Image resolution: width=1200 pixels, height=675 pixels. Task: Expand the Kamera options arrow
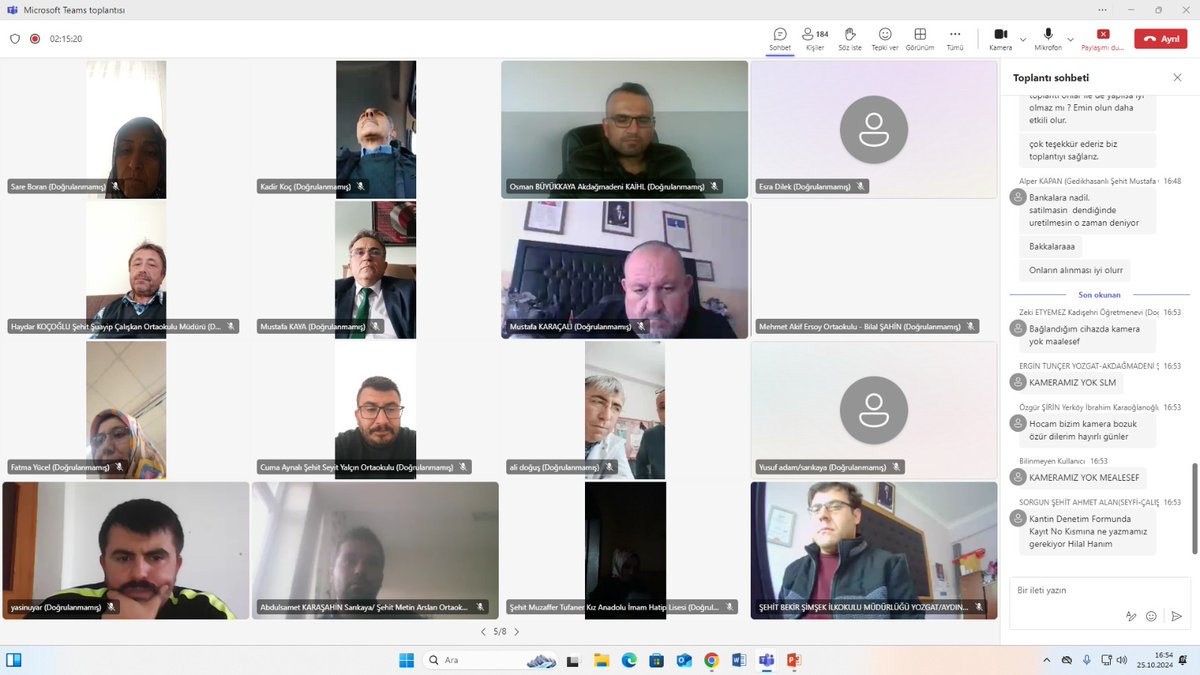tap(1023, 39)
